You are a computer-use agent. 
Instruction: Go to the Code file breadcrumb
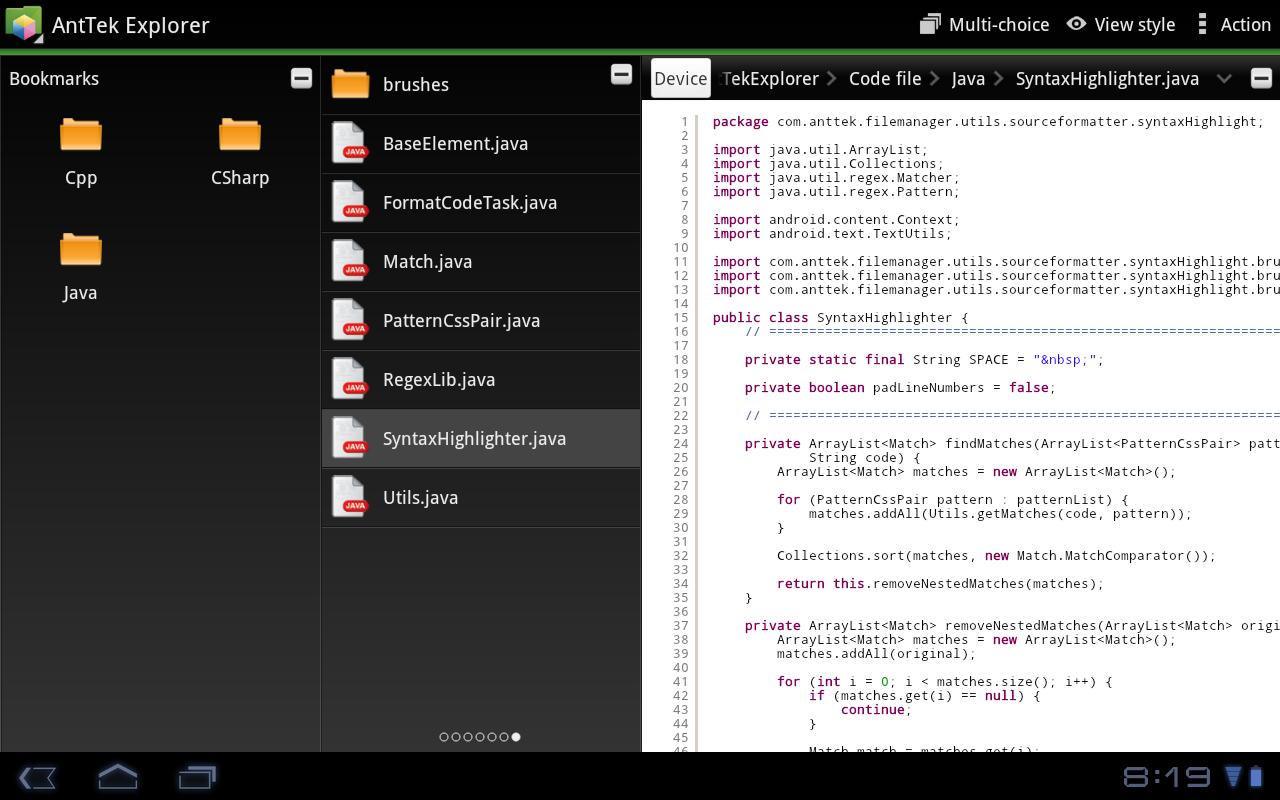click(x=884, y=78)
